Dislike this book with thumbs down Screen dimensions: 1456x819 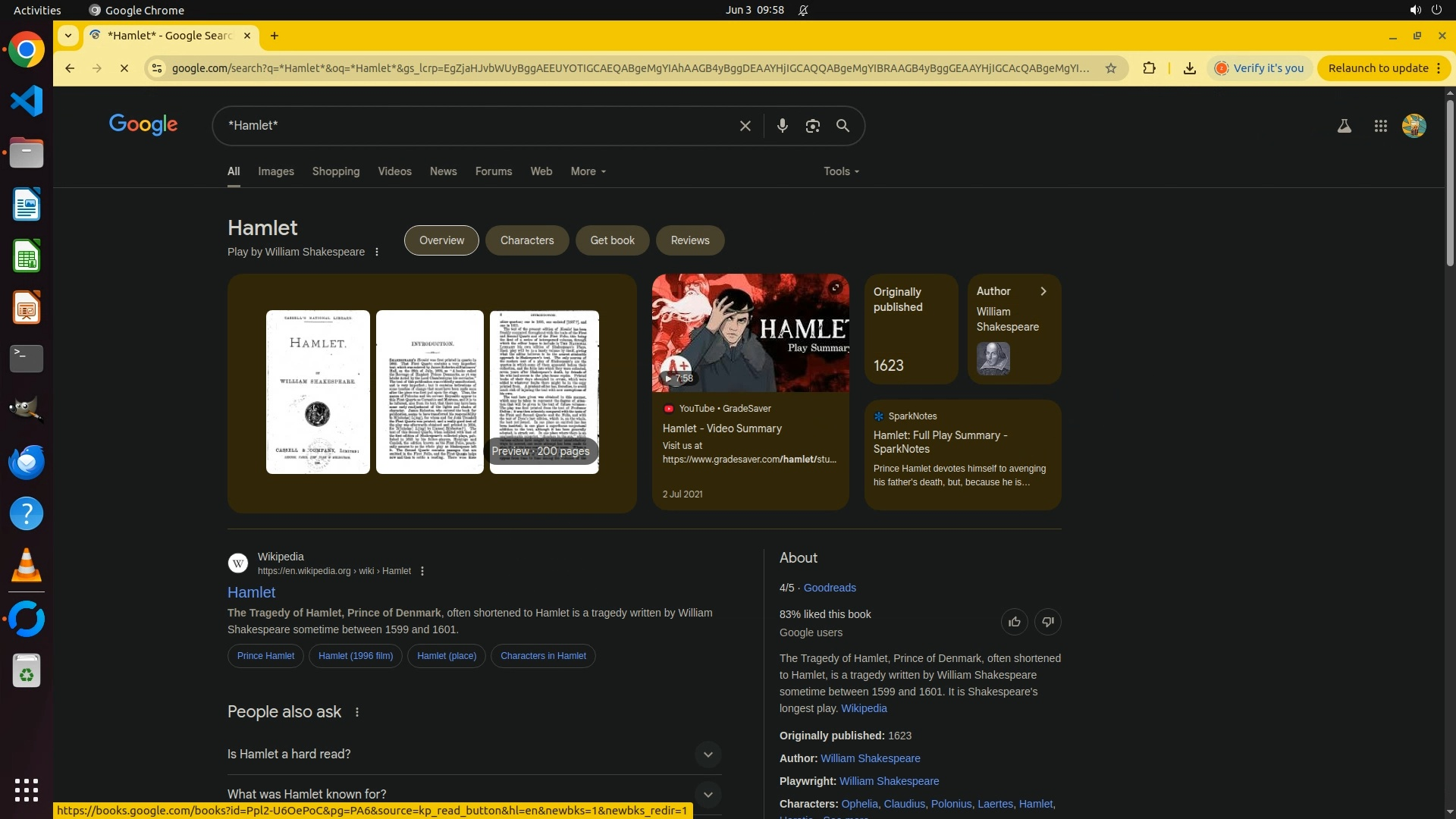[x=1047, y=622]
